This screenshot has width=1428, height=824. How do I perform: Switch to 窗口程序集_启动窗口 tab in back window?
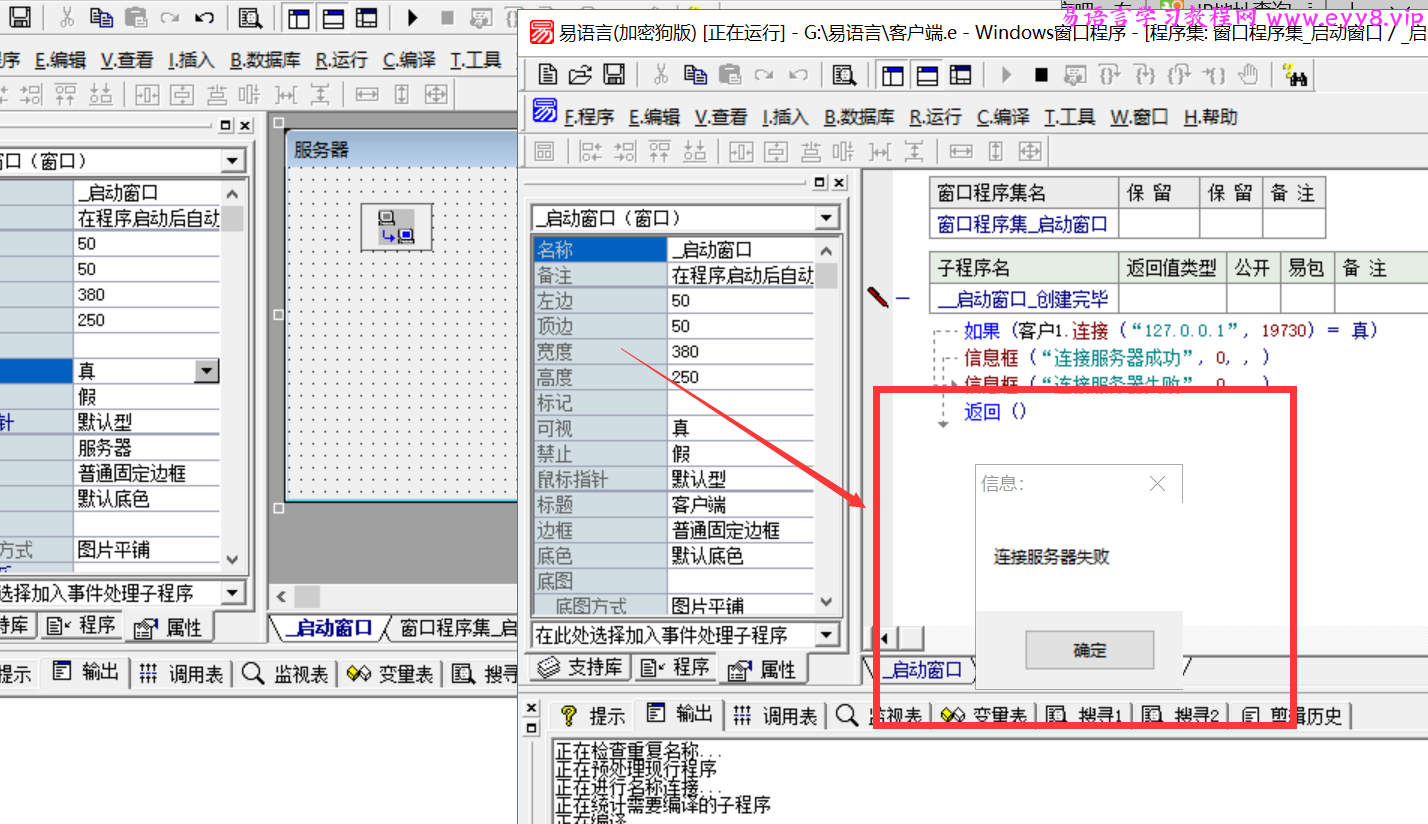[458, 628]
